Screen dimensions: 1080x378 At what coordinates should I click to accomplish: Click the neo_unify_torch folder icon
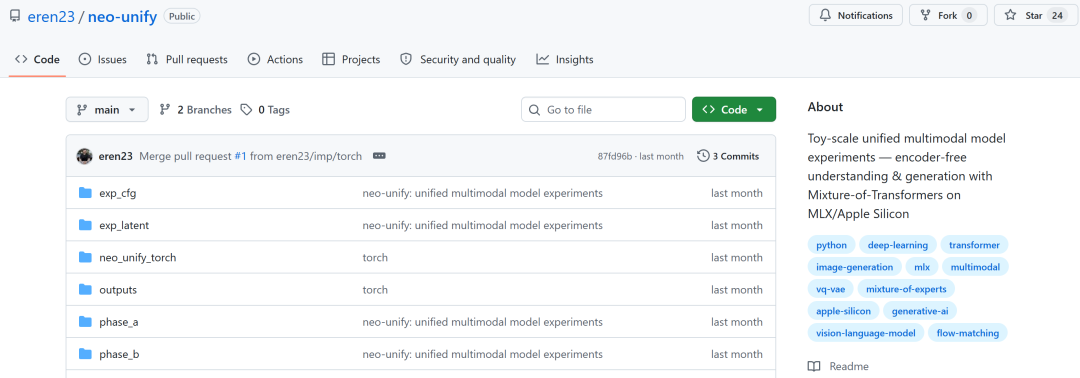pyautogui.click(x=85, y=258)
